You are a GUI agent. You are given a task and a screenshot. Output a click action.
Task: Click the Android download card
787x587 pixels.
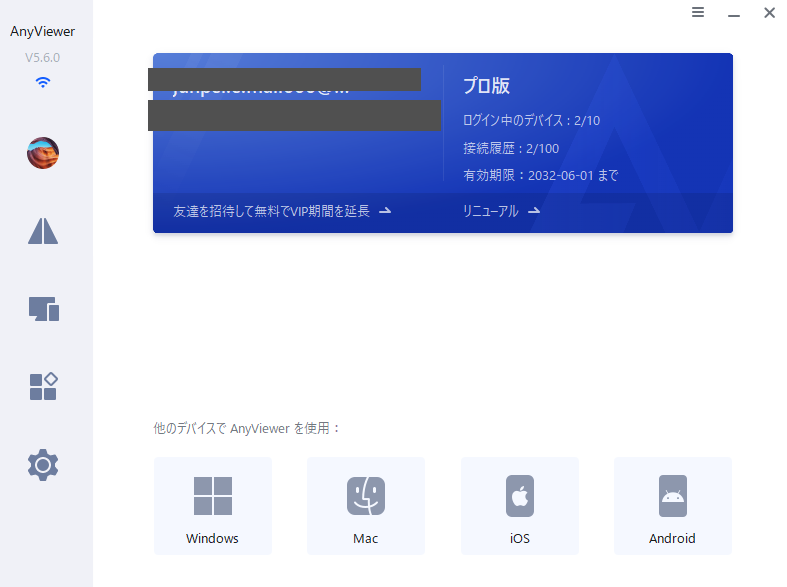click(673, 506)
